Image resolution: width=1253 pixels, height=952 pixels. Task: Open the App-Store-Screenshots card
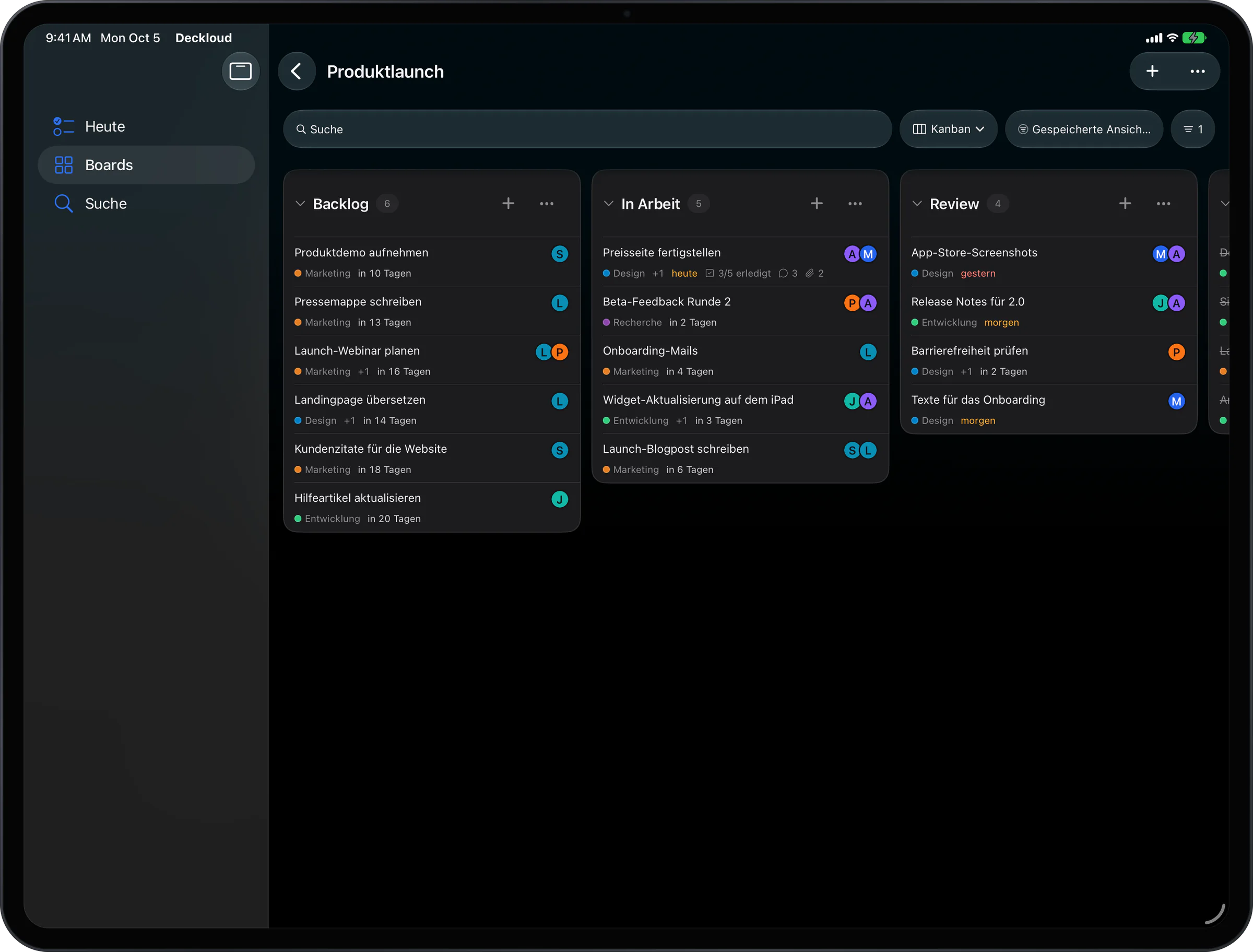click(1048, 262)
